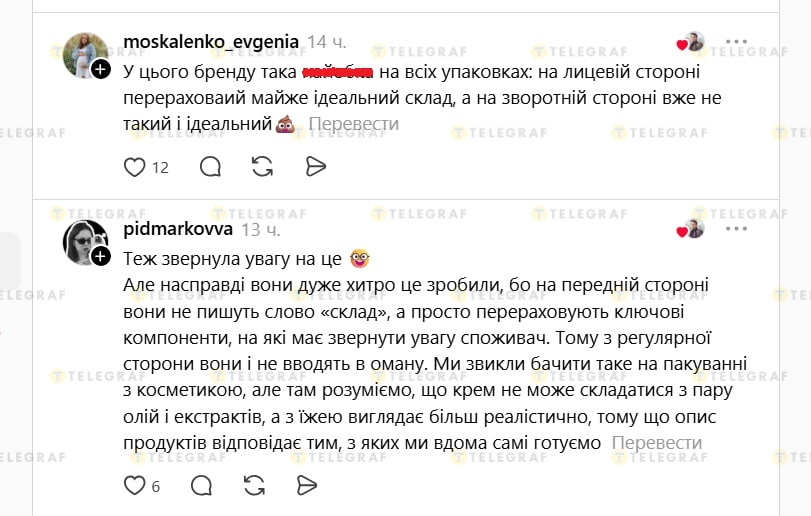Open more options for pidmarkovva's comment
Screen dimensions: 811x516
[x=736, y=229]
